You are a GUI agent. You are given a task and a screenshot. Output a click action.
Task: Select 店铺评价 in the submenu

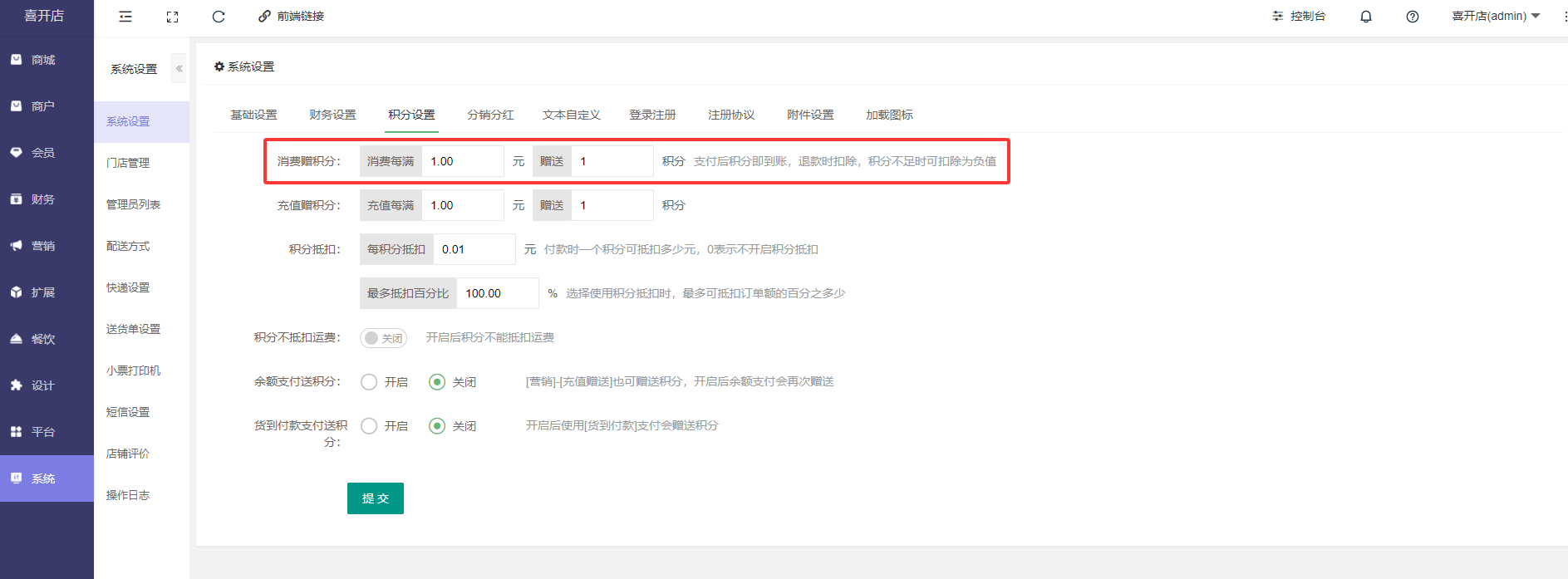tap(141, 454)
